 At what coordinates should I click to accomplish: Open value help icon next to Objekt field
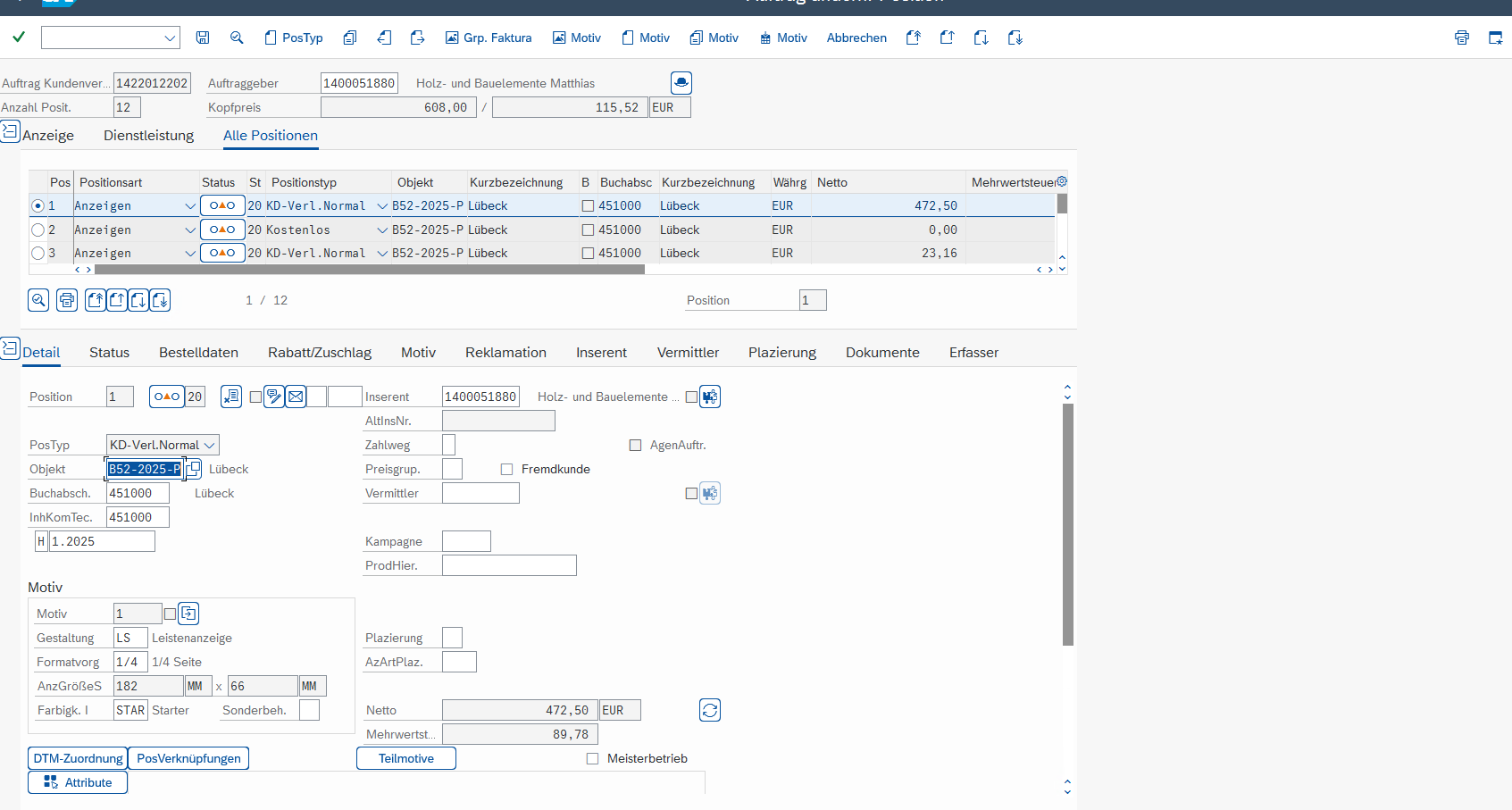pyautogui.click(x=193, y=468)
